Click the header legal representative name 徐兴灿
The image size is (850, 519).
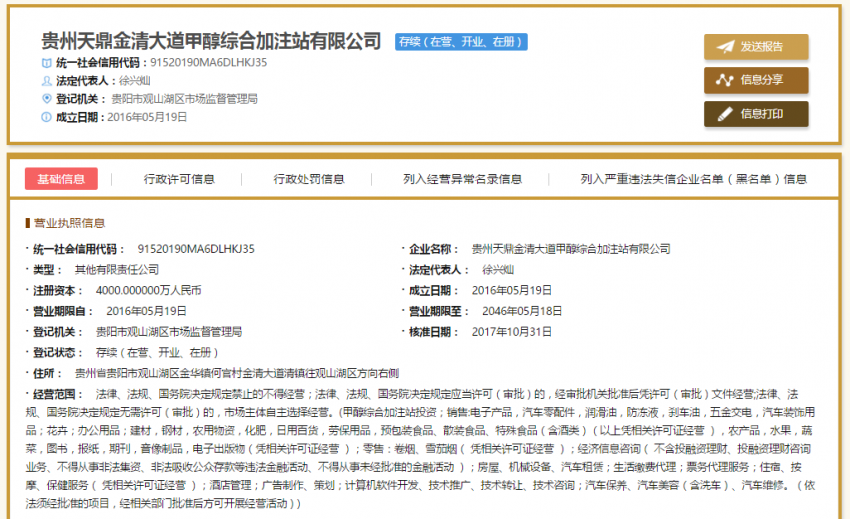point(134,81)
